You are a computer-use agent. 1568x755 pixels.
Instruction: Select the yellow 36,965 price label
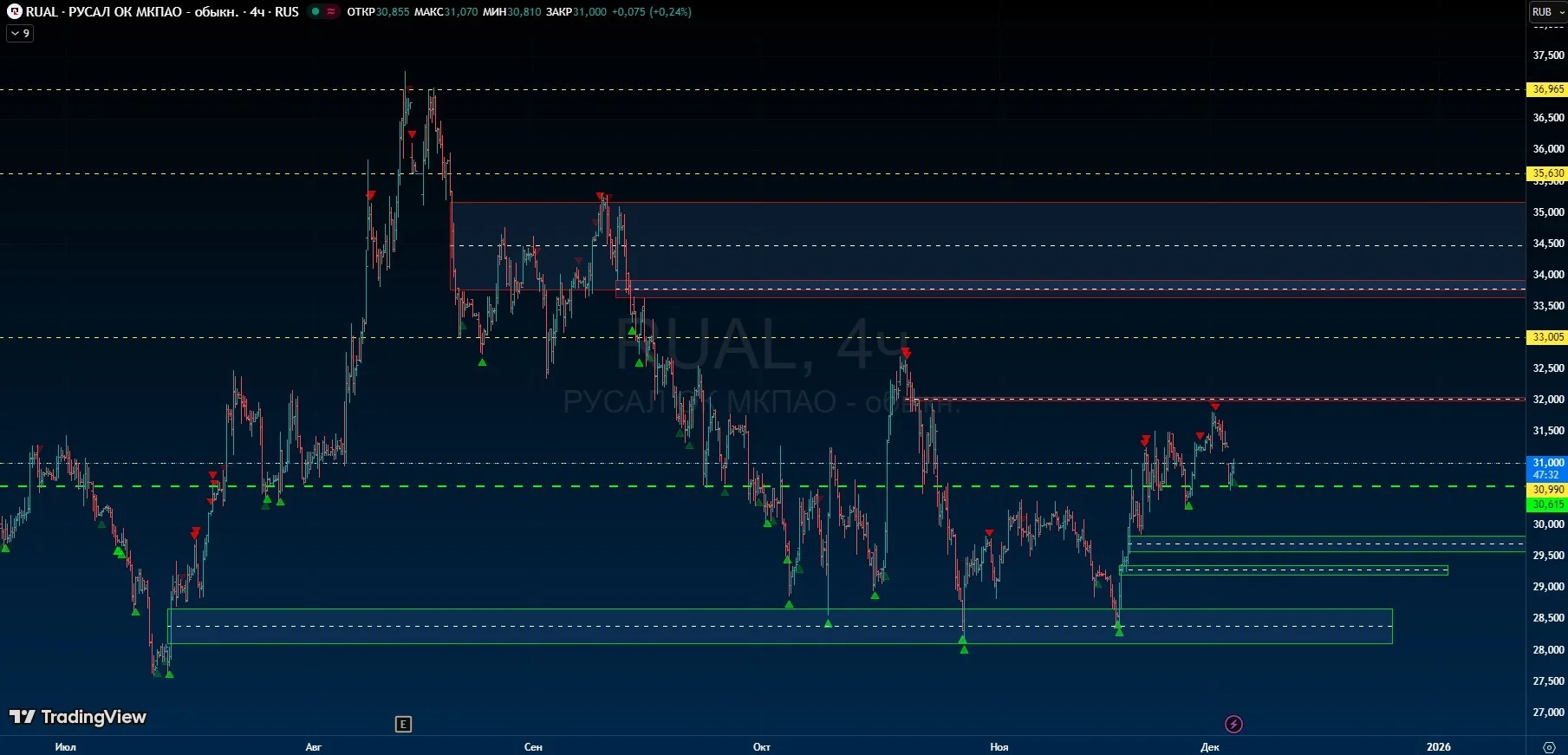[1547, 89]
